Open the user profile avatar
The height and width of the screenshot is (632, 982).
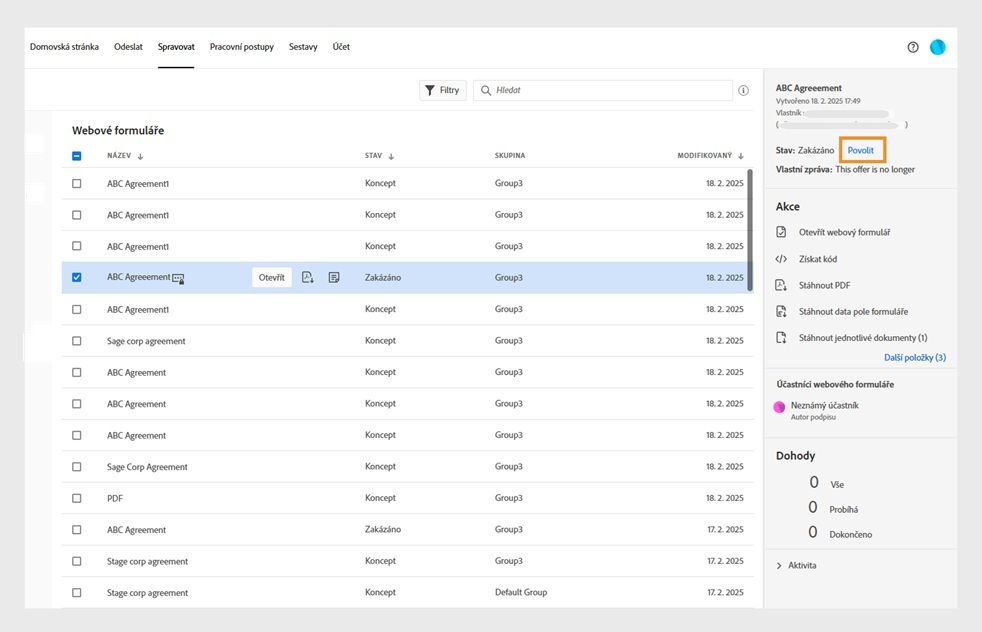pos(937,47)
